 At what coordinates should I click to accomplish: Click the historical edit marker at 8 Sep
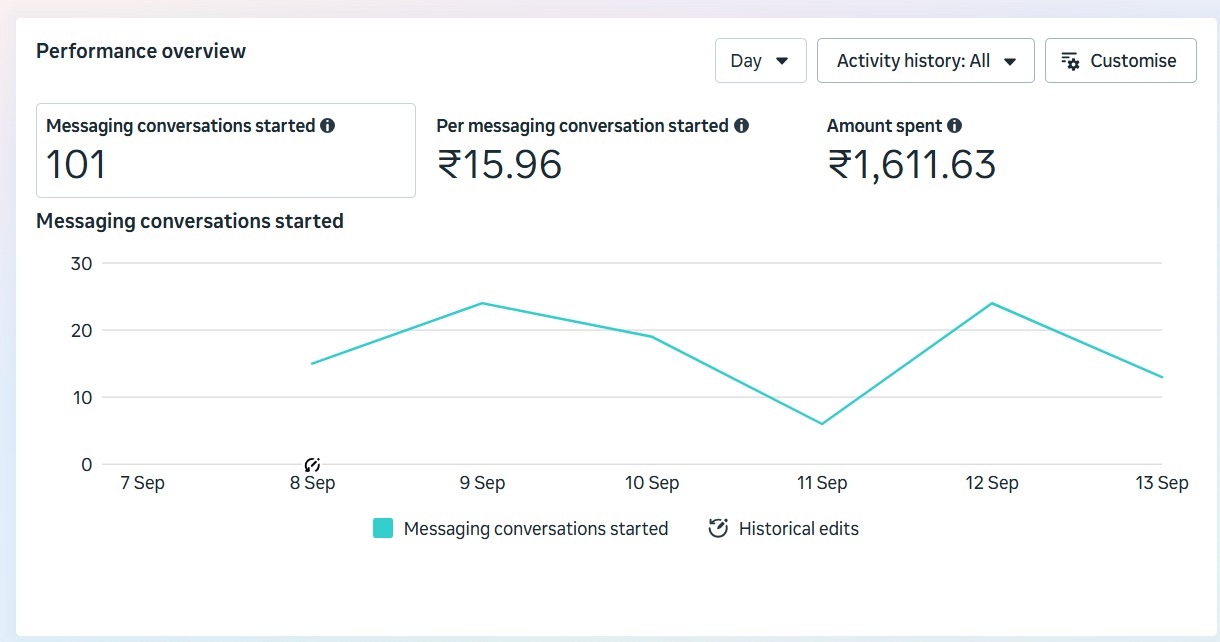click(312, 465)
